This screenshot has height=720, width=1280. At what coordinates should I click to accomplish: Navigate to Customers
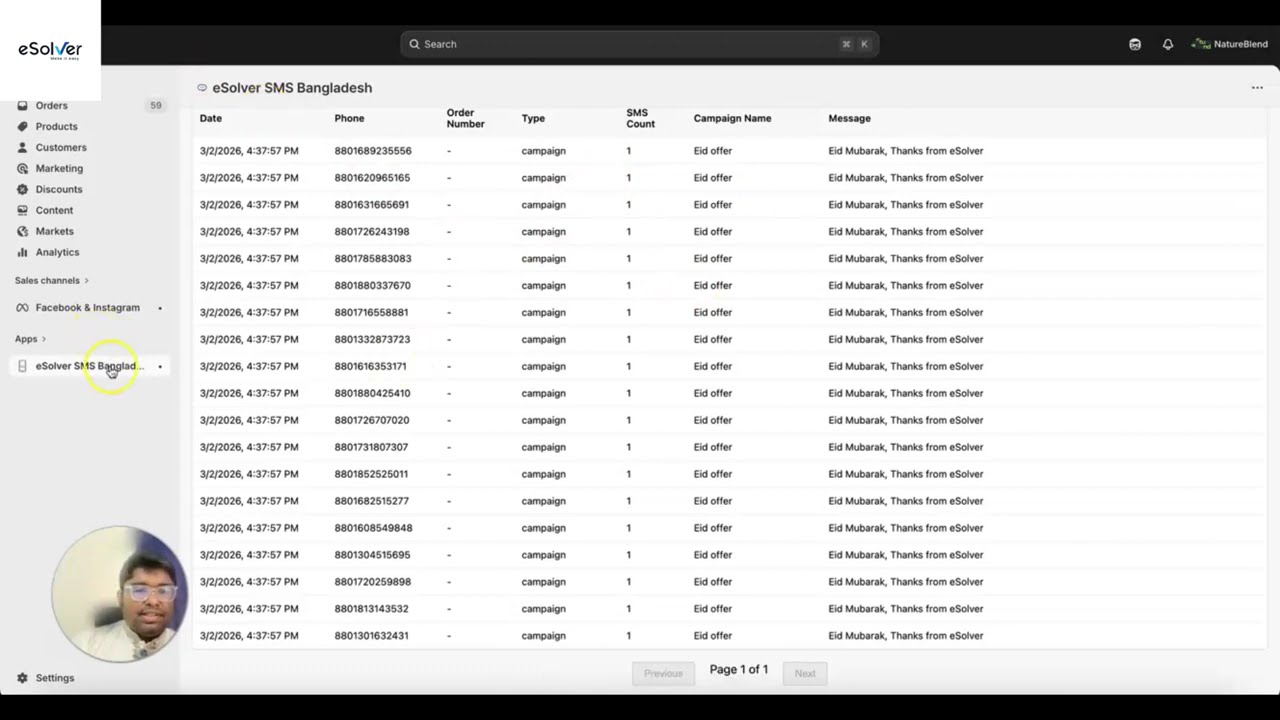tap(61, 147)
